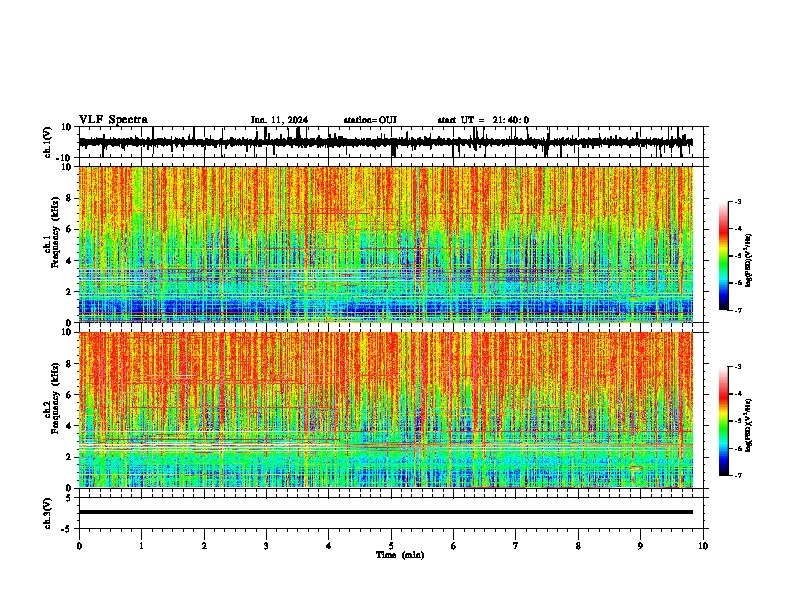Click the "4" tick on the time axis
Screen dimensions: 792x612
coord(329,546)
